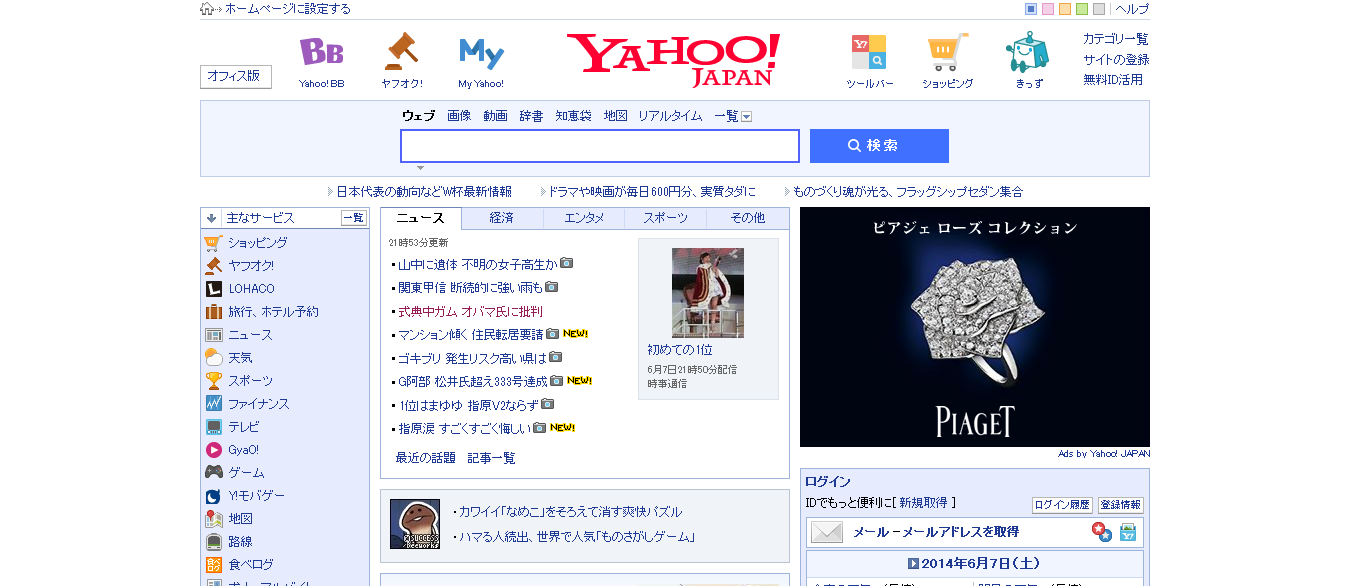Open the 式典中ガム オバマ氏に批判 headline
This screenshot has height=586, width=1349.
tap(470, 311)
